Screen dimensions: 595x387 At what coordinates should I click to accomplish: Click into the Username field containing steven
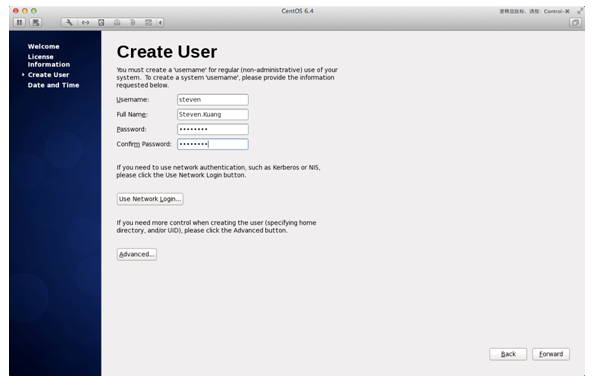point(212,100)
